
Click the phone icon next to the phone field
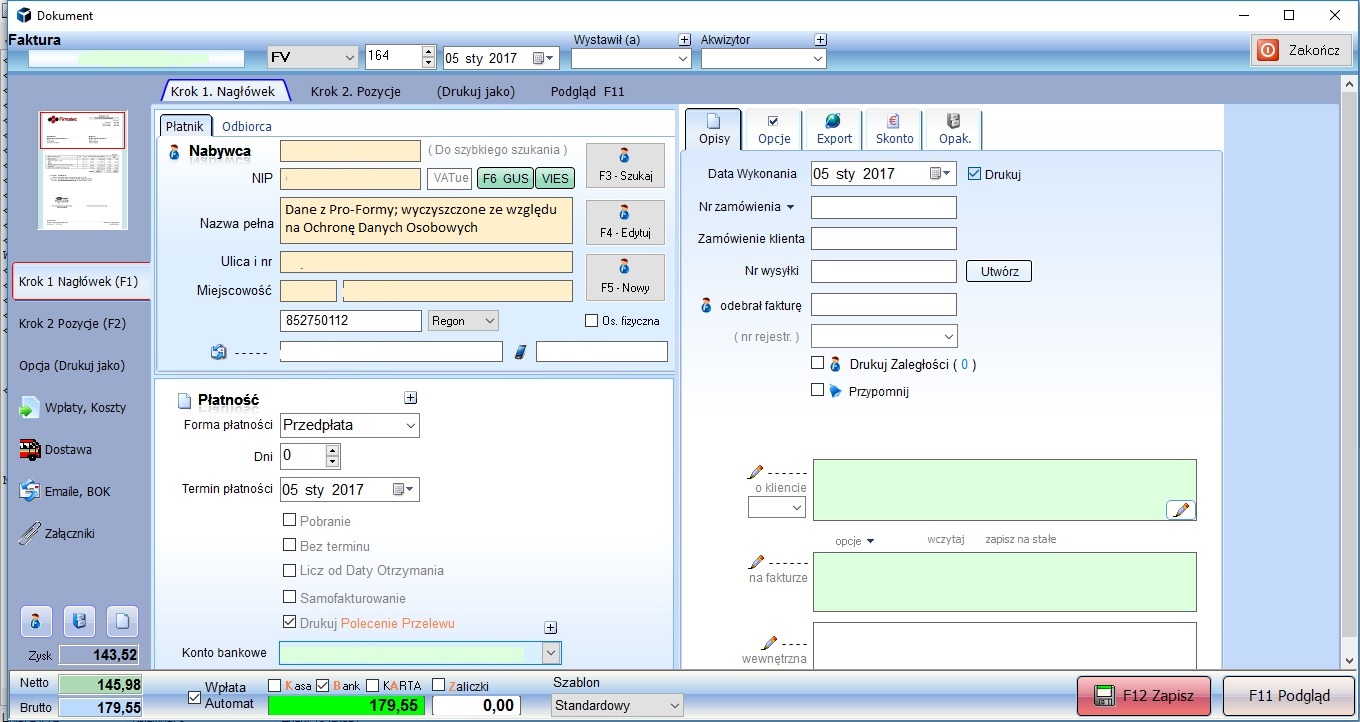click(520, 352)
